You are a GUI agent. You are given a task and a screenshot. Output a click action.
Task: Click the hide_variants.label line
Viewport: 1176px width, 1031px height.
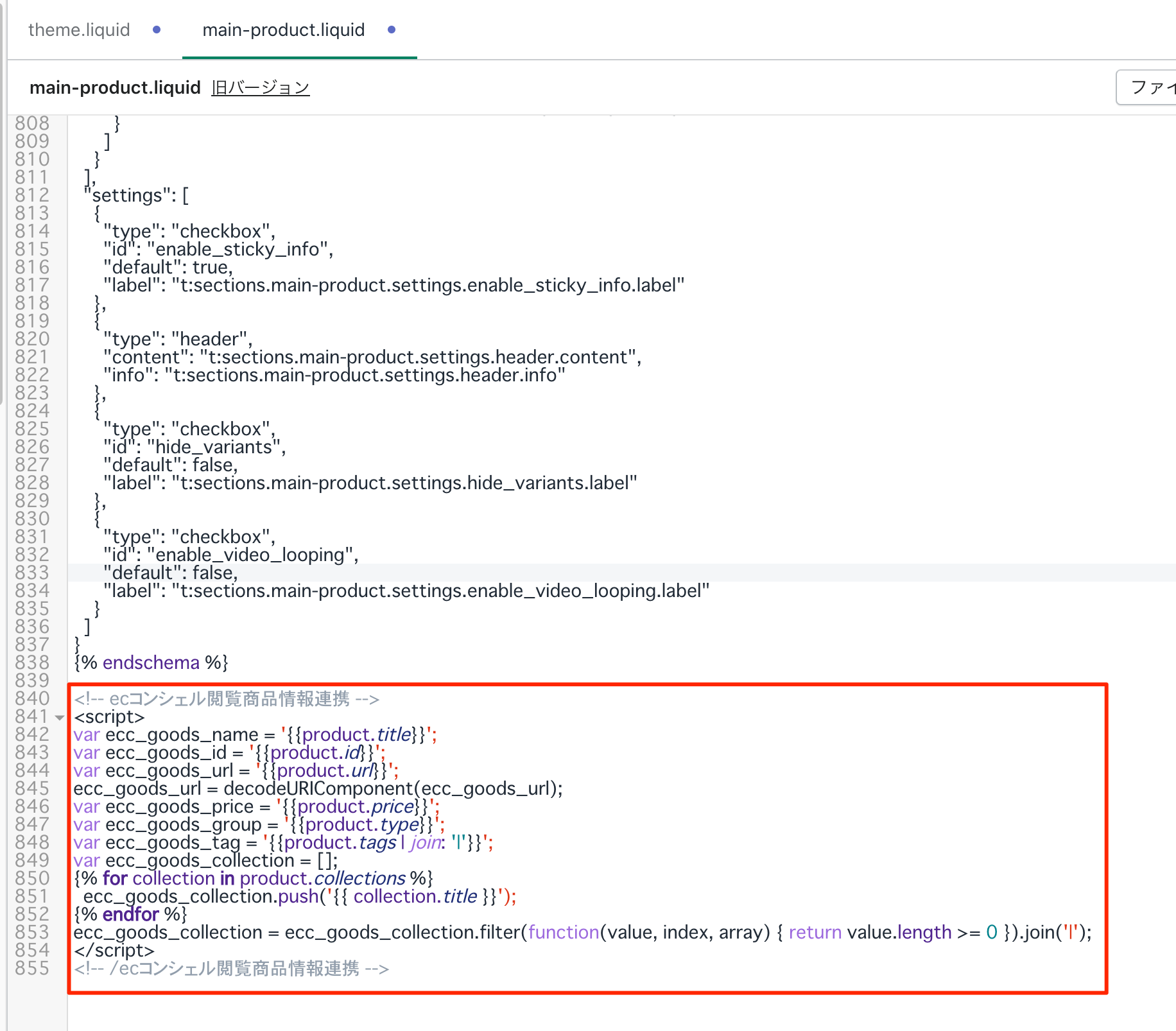pyautogui.click(x=370, y=482)
